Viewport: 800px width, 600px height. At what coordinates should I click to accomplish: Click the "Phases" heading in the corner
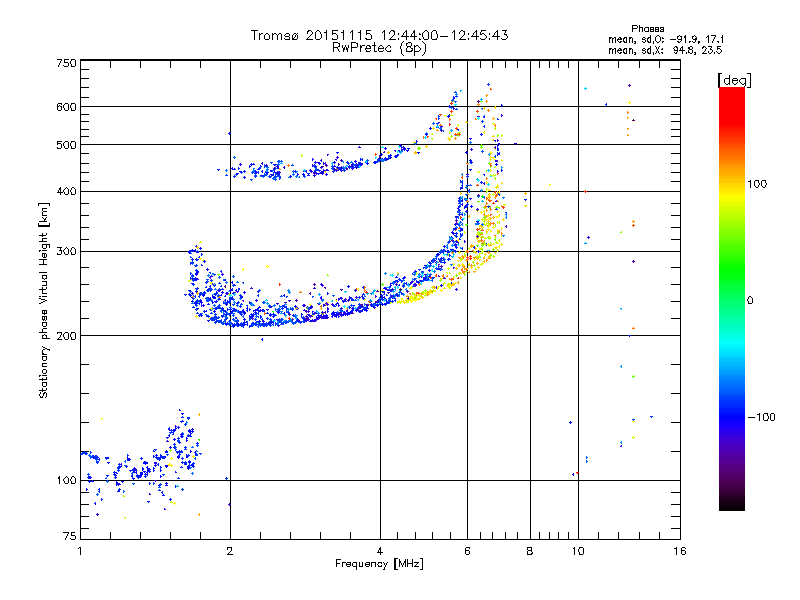(647, 29)
